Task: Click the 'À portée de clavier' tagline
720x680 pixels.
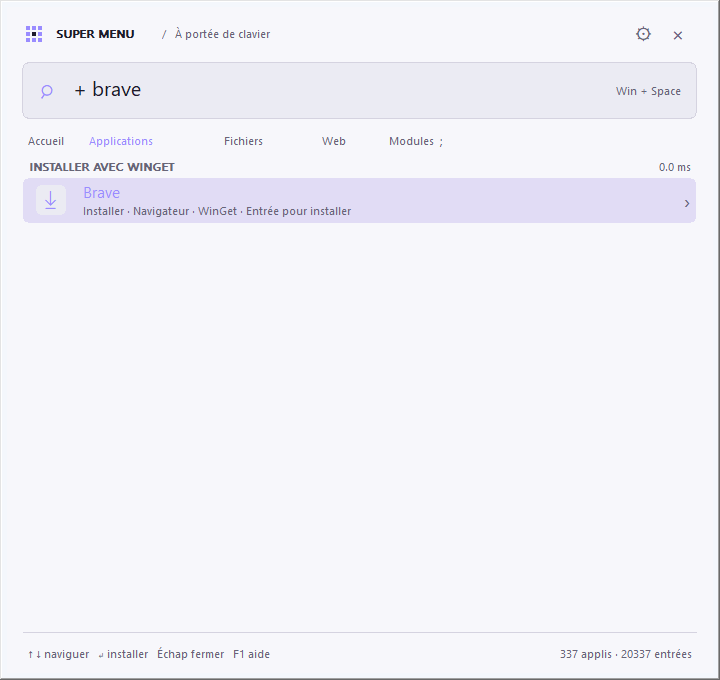Action: [222, 34]
